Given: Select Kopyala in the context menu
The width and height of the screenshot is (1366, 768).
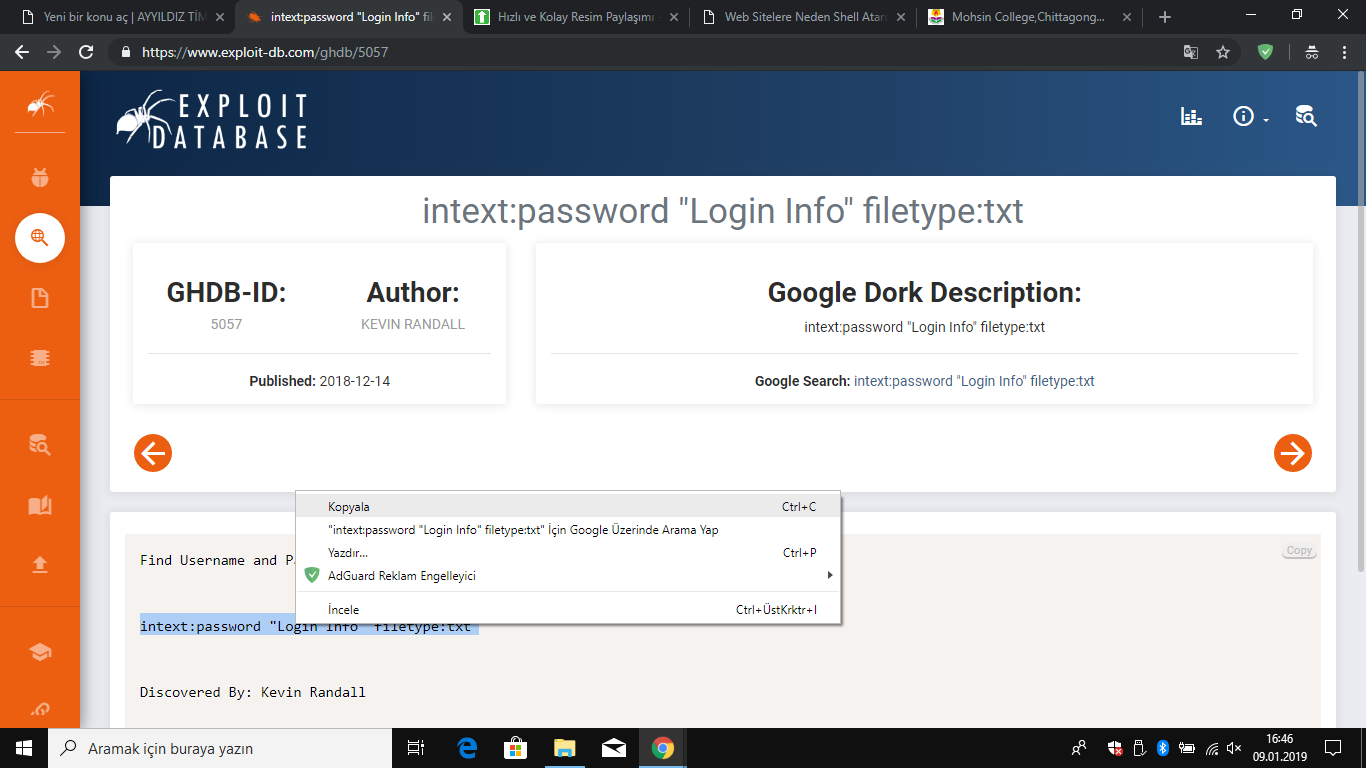Looking at the screenshot, I should click(x=568, y=507).
